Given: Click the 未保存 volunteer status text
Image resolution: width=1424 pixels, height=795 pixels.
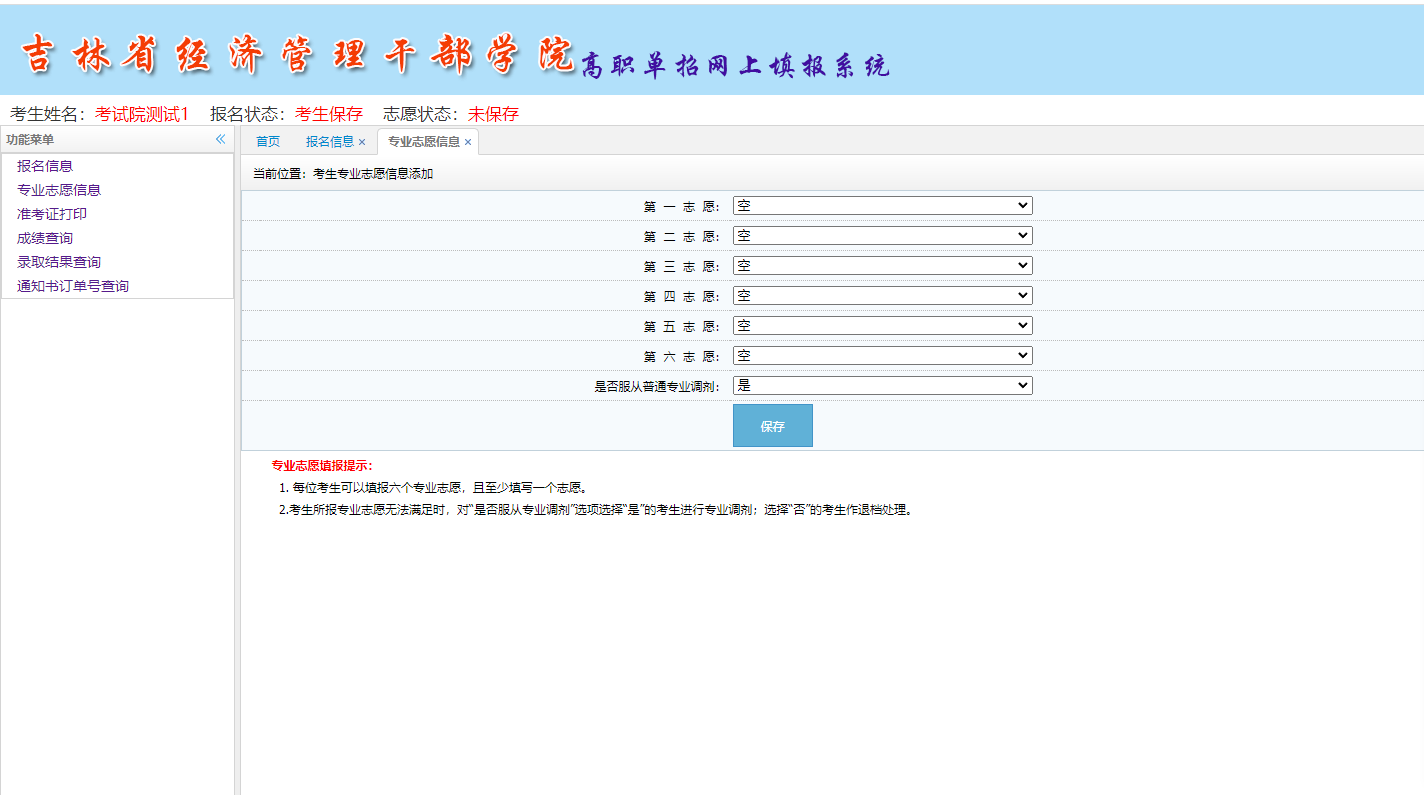Looking at the screenshot, I should 494,114.
